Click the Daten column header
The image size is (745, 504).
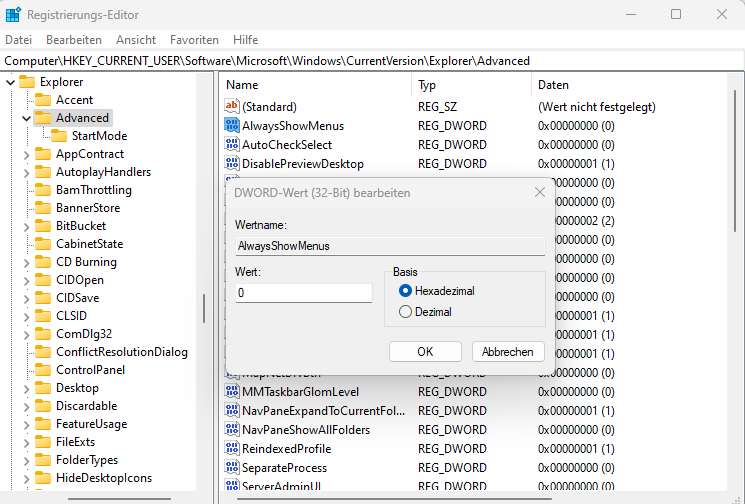click(629, 85)
